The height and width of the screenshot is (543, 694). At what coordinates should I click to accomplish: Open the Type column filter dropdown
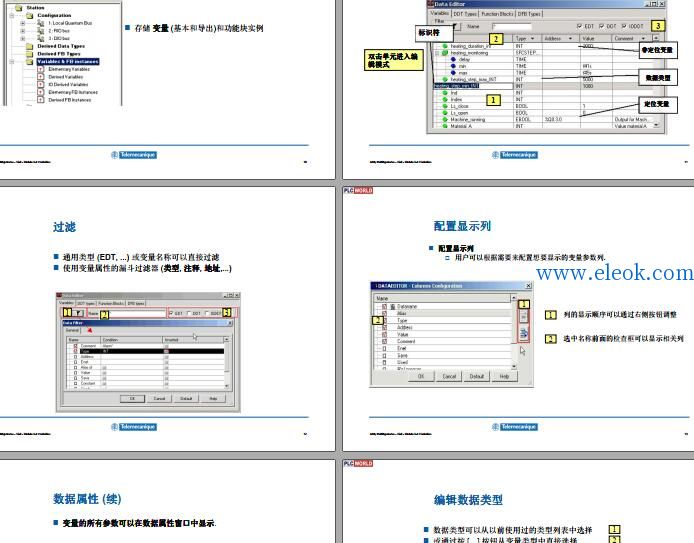pyautogui.click(x=532, y=39)
